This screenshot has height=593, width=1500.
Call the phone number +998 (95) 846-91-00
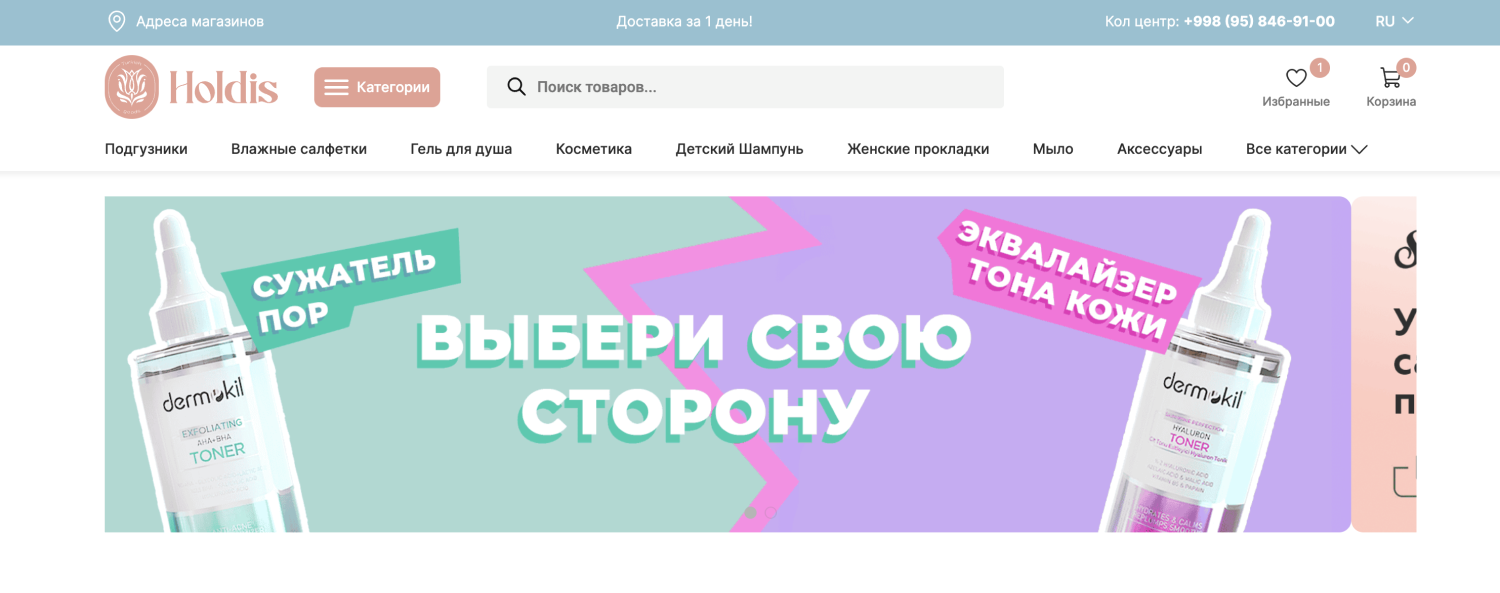tap(1259, 21)
